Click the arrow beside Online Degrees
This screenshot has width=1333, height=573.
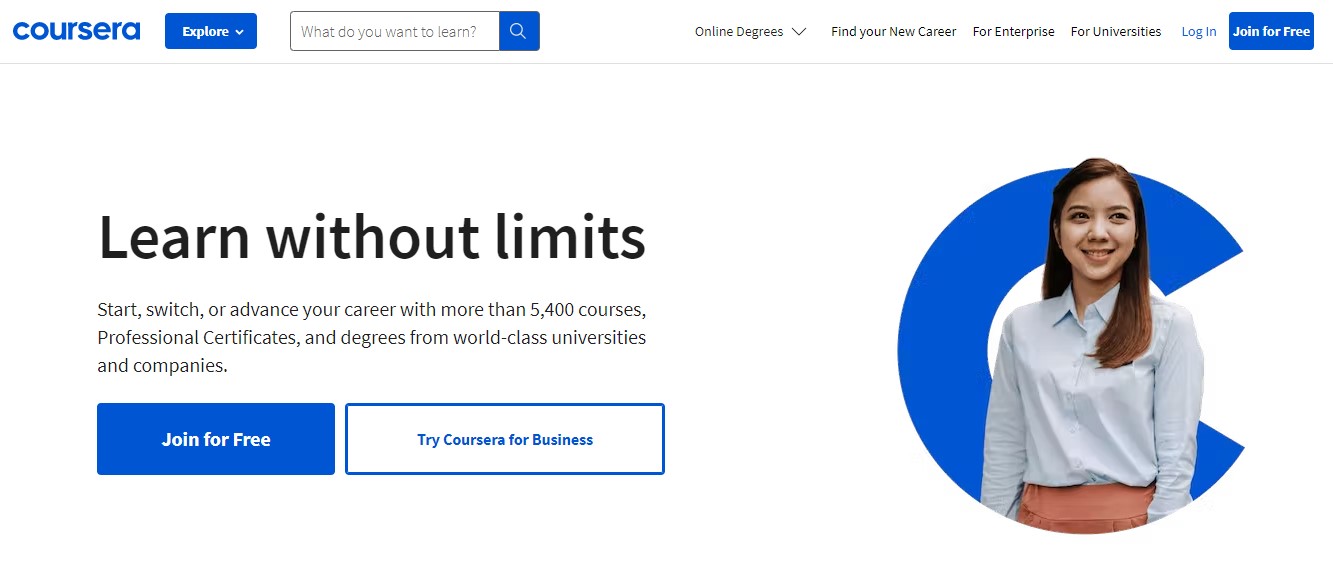tap(799, 32)
